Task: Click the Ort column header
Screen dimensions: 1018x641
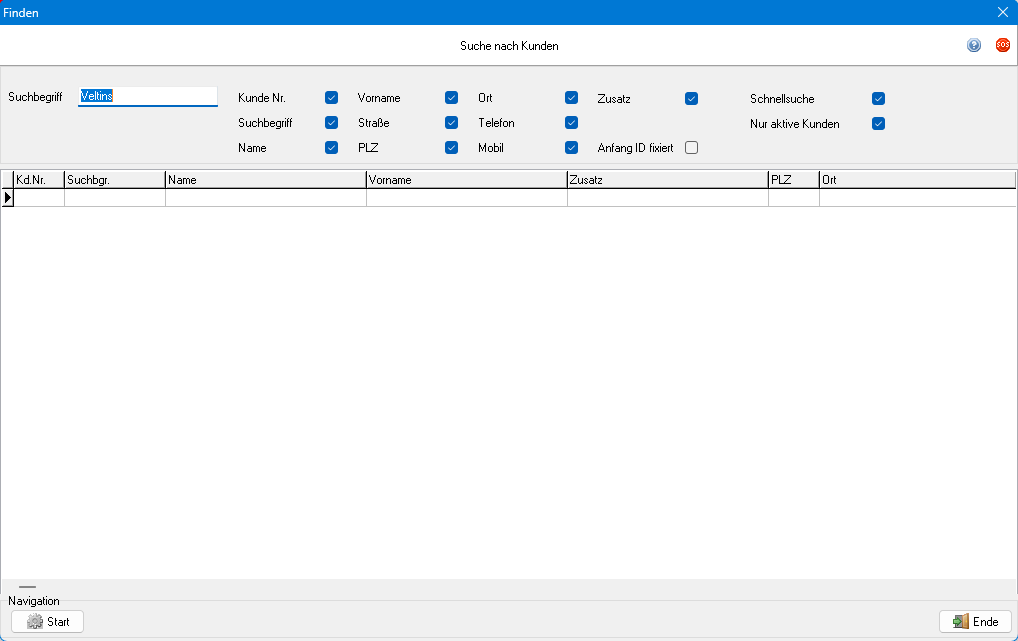Action: tap(916, 180)
